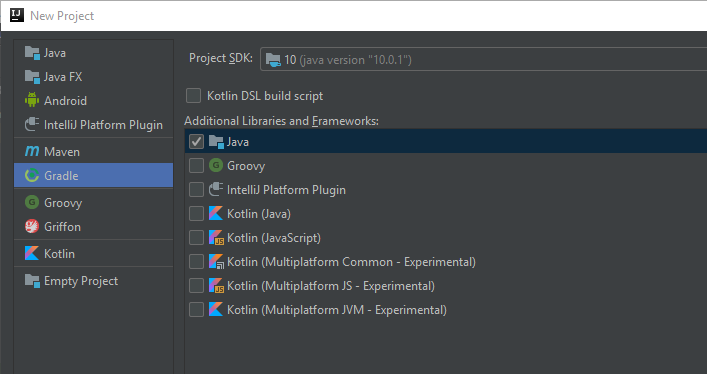Viewport: 707px width, 374px height.
Task: Click 'Kotlin (Multiplatform JVM - Experimental)' text
Action: (337, 310)
